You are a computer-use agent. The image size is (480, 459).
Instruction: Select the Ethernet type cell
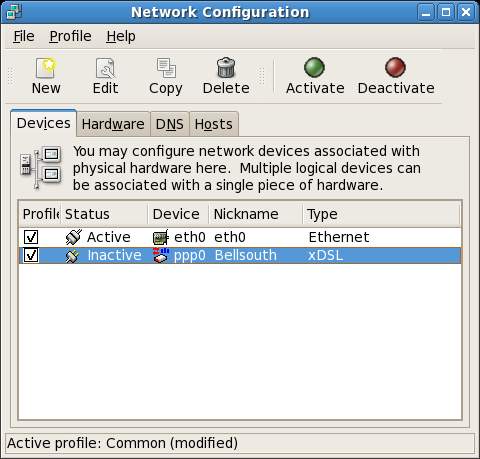[x=339, y=237]
